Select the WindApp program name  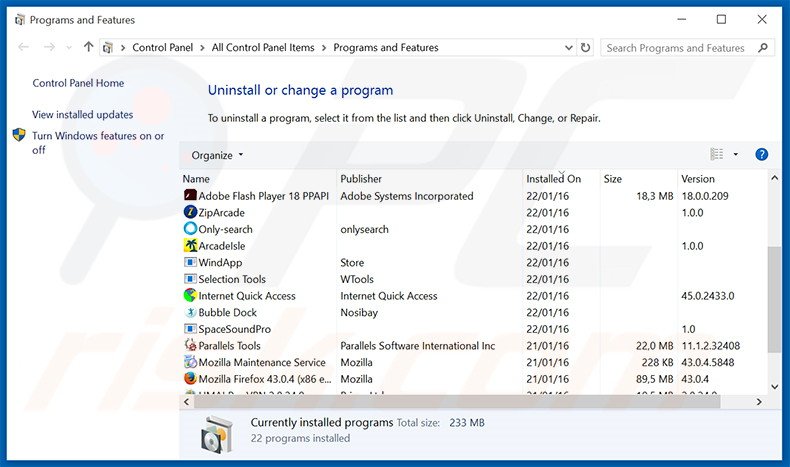220,262
